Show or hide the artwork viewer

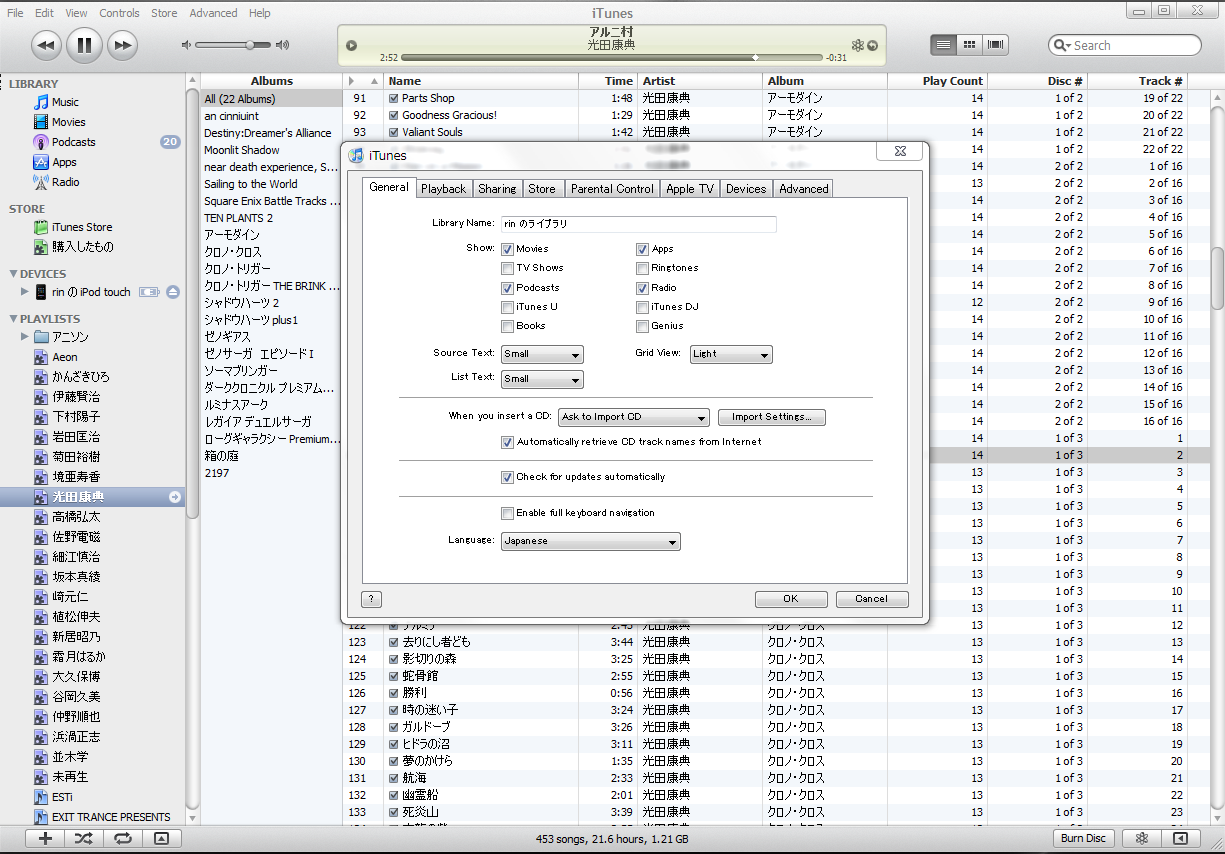pos(162,838)
